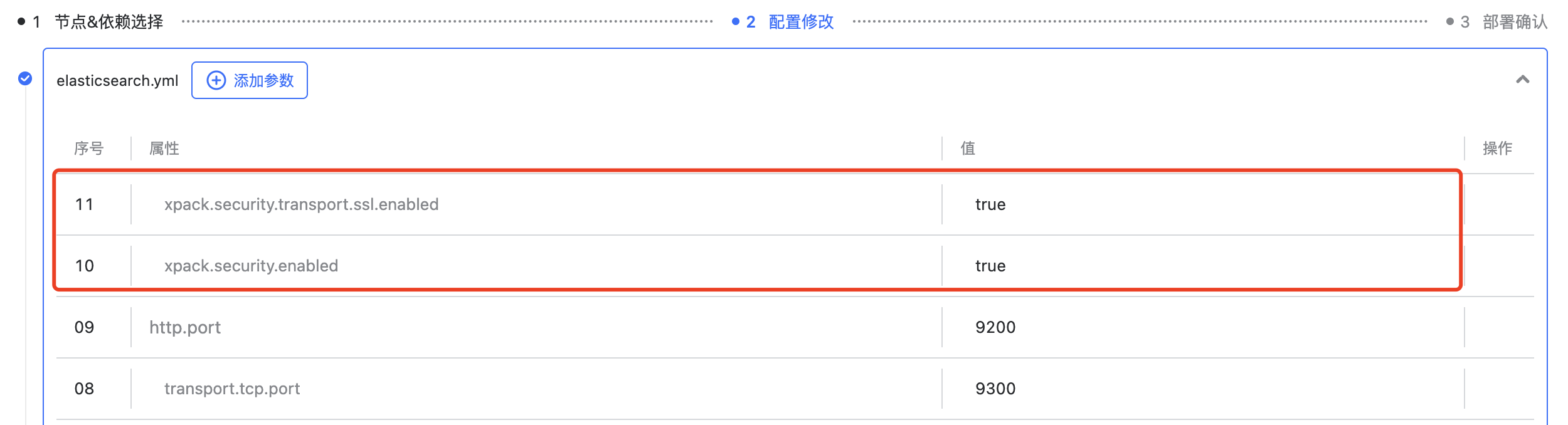Click the blue checkmark beside elasticsearch.yml
Image resolution: width=1568 pixels, height=425 pixels.
point(25,78)
